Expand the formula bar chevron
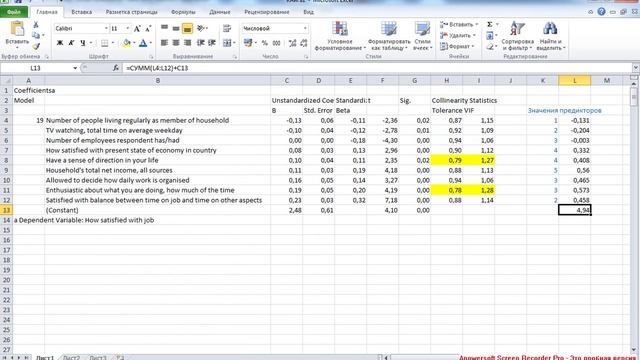 click(x=636, y=68)
